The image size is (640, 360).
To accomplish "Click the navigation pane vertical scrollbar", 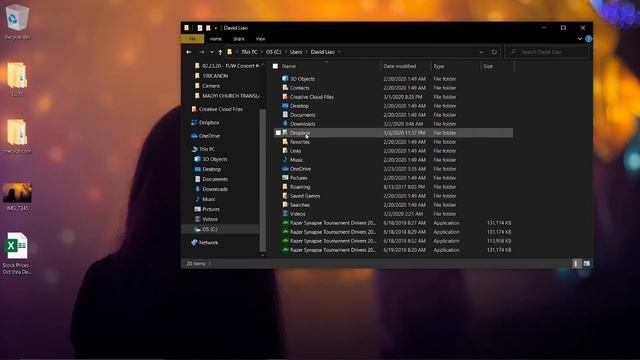I will click(x=262, y=180).
